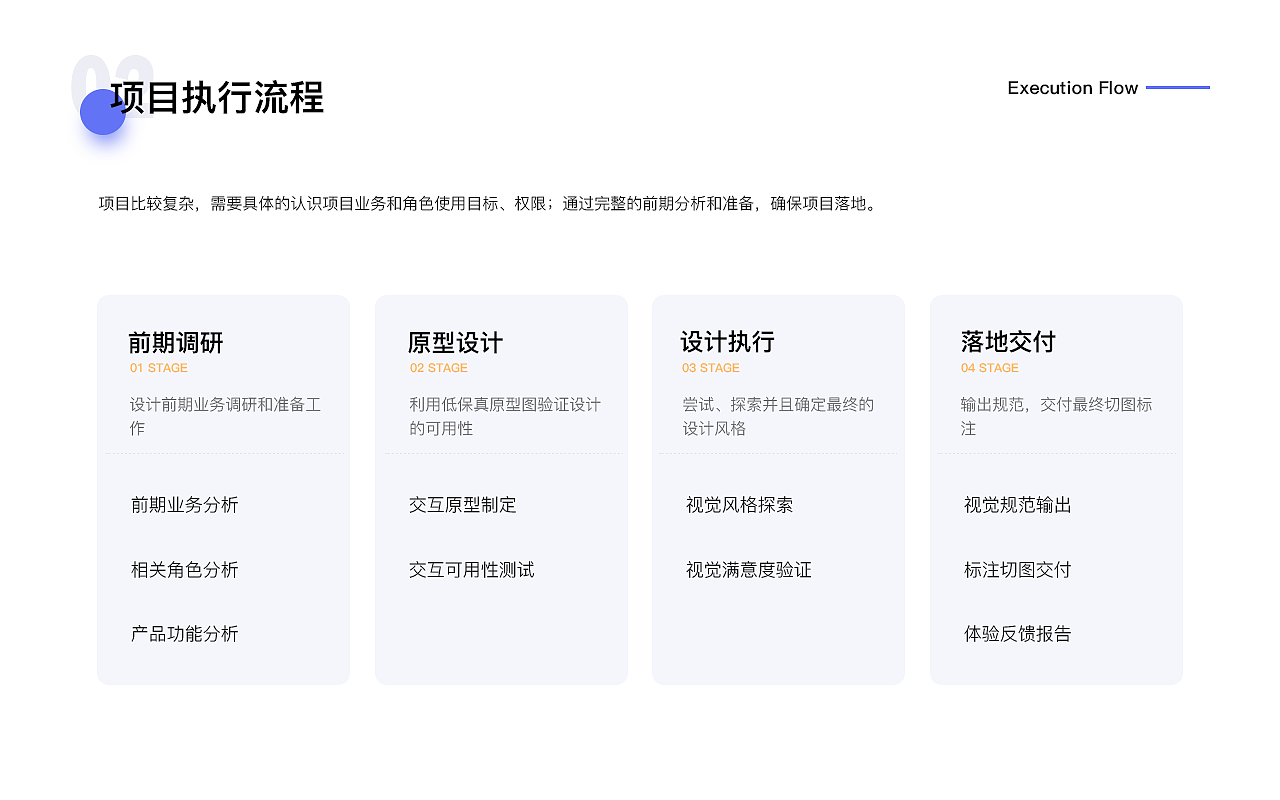Click the blue line next to Execution Flow

[x=1180, y=88]
